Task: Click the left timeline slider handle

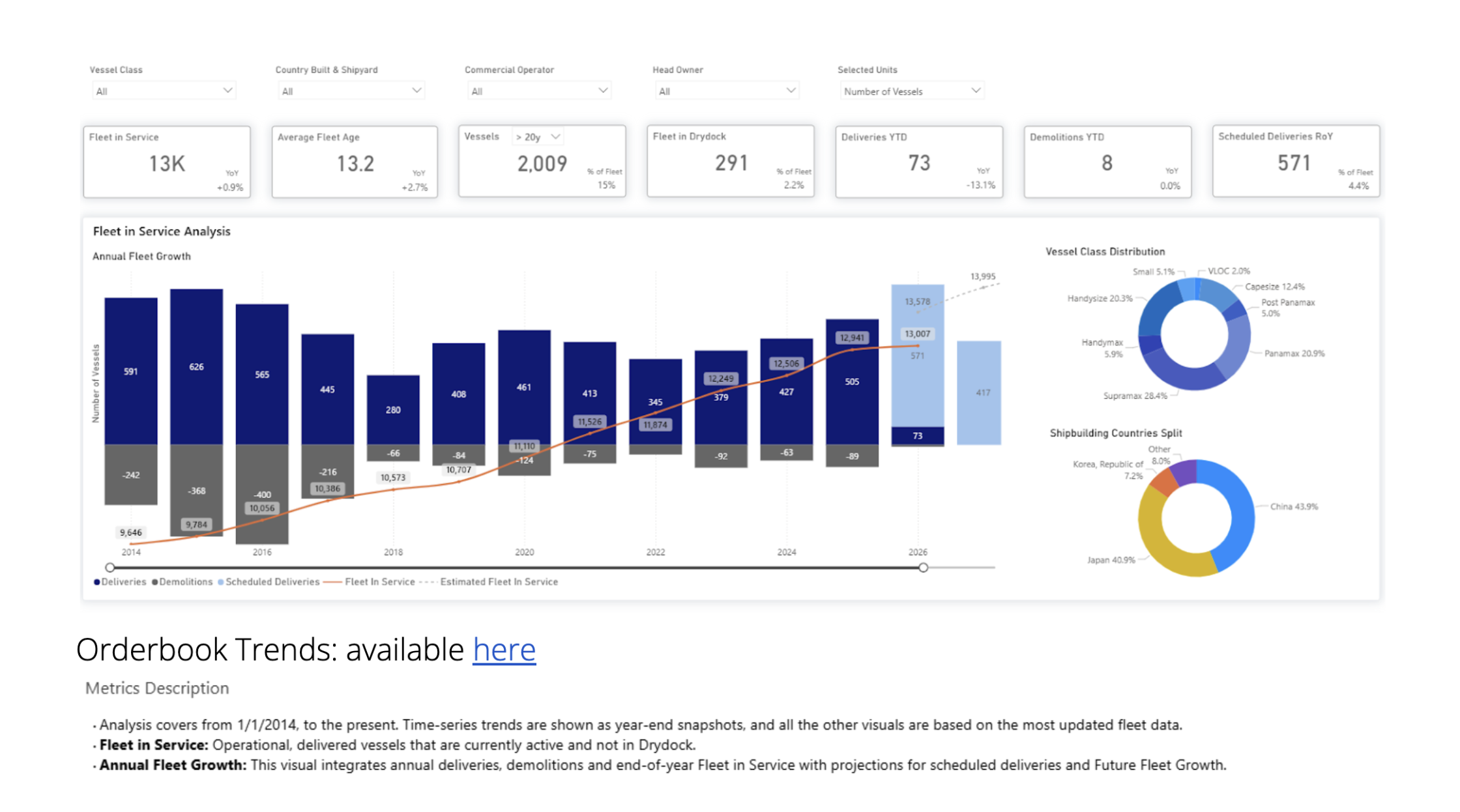Action: 110,568
